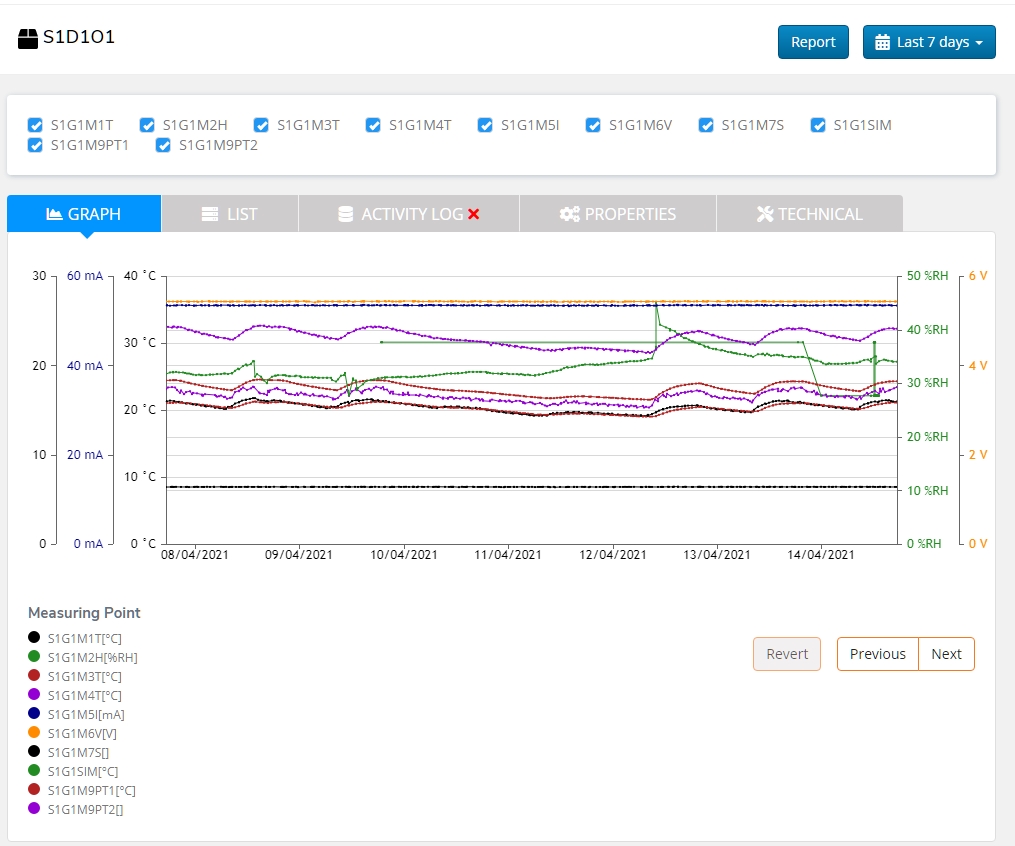This screenshot has width=1015, height=846.
Task: Click the Report button
Action: coord(813,42)
